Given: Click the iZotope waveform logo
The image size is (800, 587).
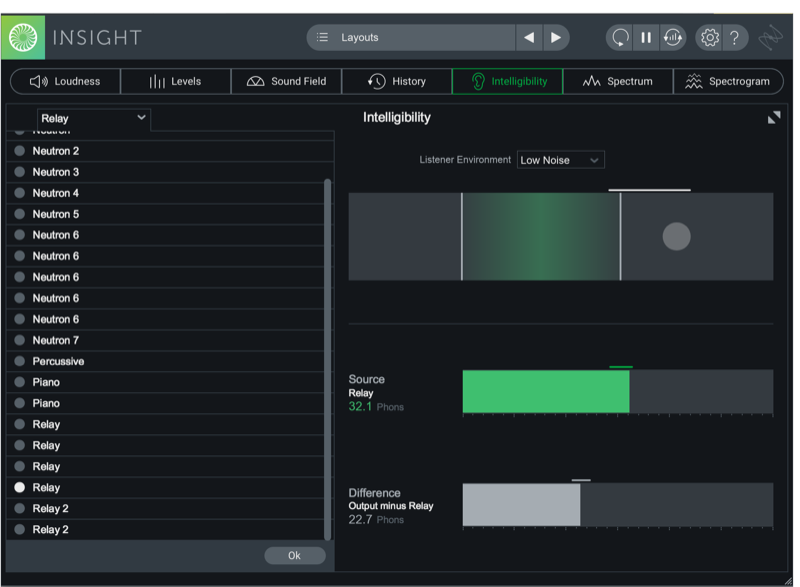Looking at the screenshot, I should coord(770,37).
